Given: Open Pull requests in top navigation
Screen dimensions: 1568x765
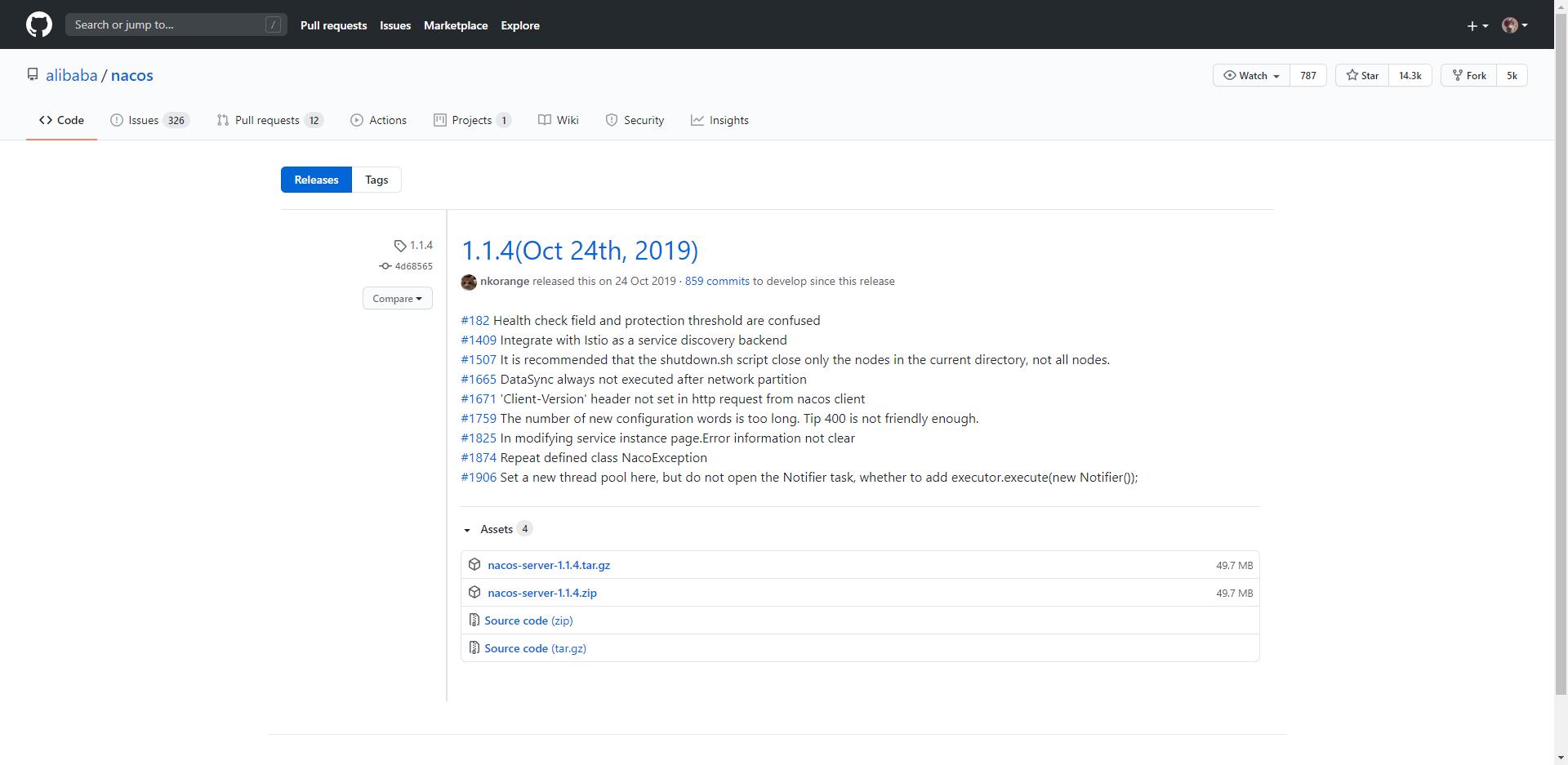Looking at the screenshot, I should coord(333,25).
